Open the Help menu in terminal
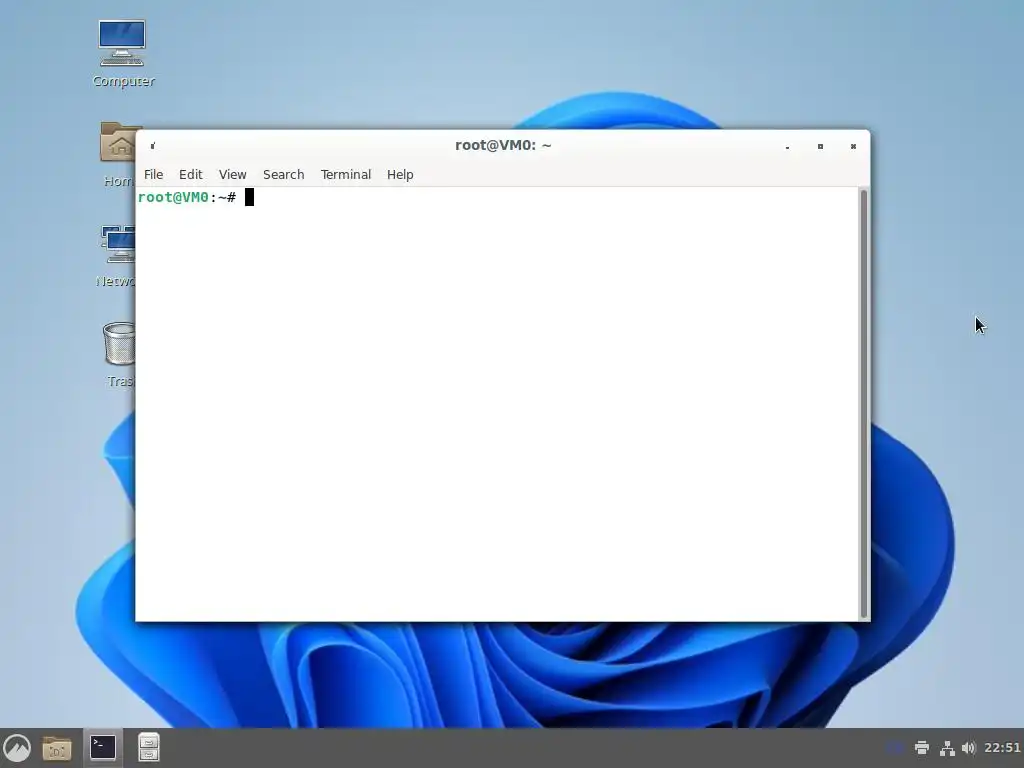The image size is (1024, 768). tap(400, 174)
